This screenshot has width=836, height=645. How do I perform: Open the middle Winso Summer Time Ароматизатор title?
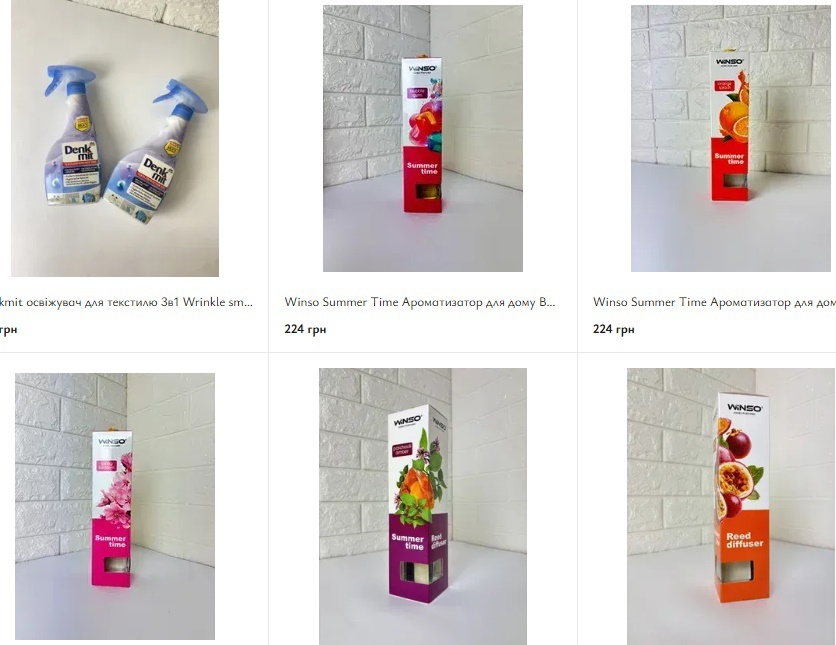420,302
